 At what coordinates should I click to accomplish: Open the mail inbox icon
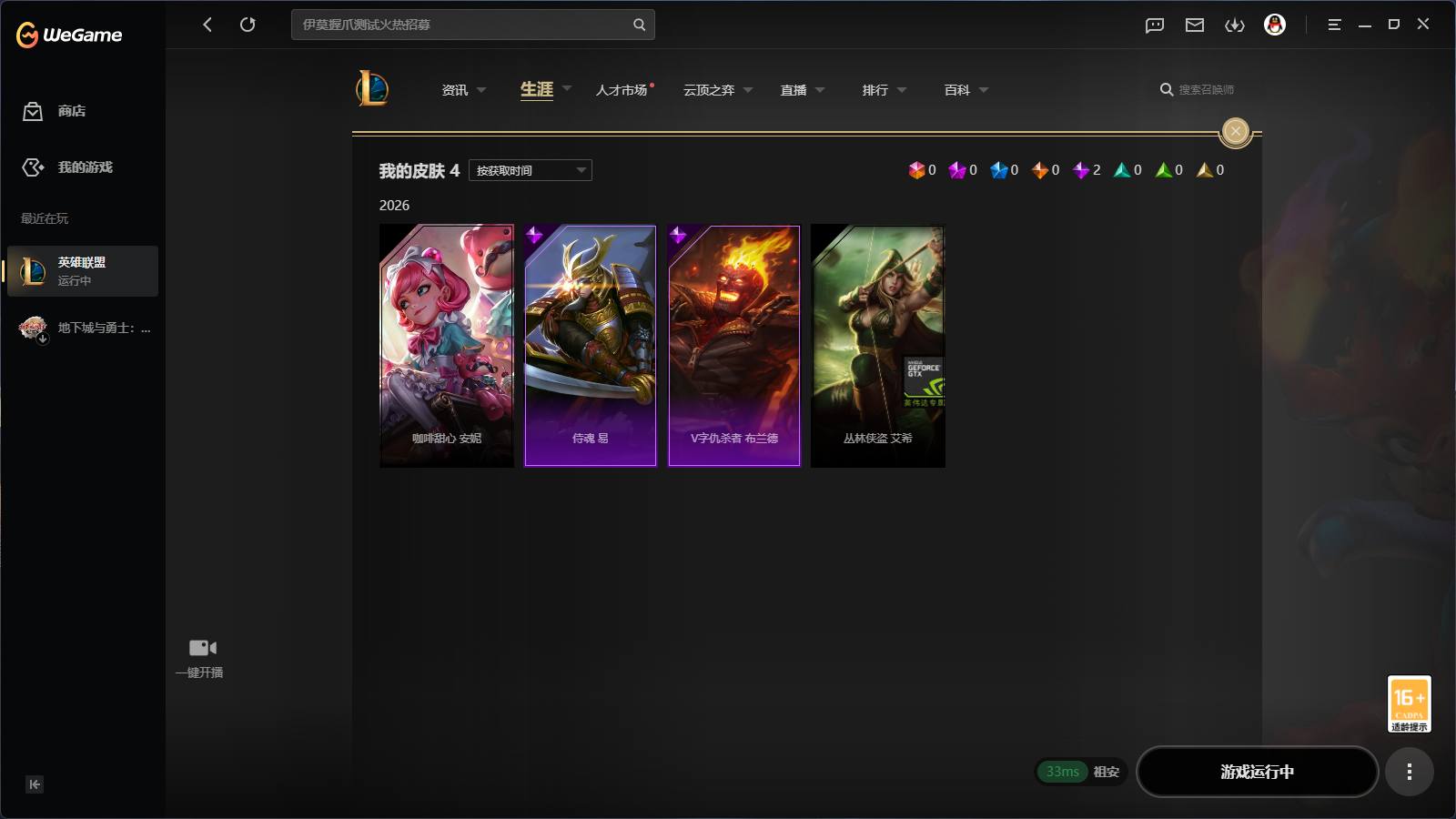click(x=1195, y=25)
